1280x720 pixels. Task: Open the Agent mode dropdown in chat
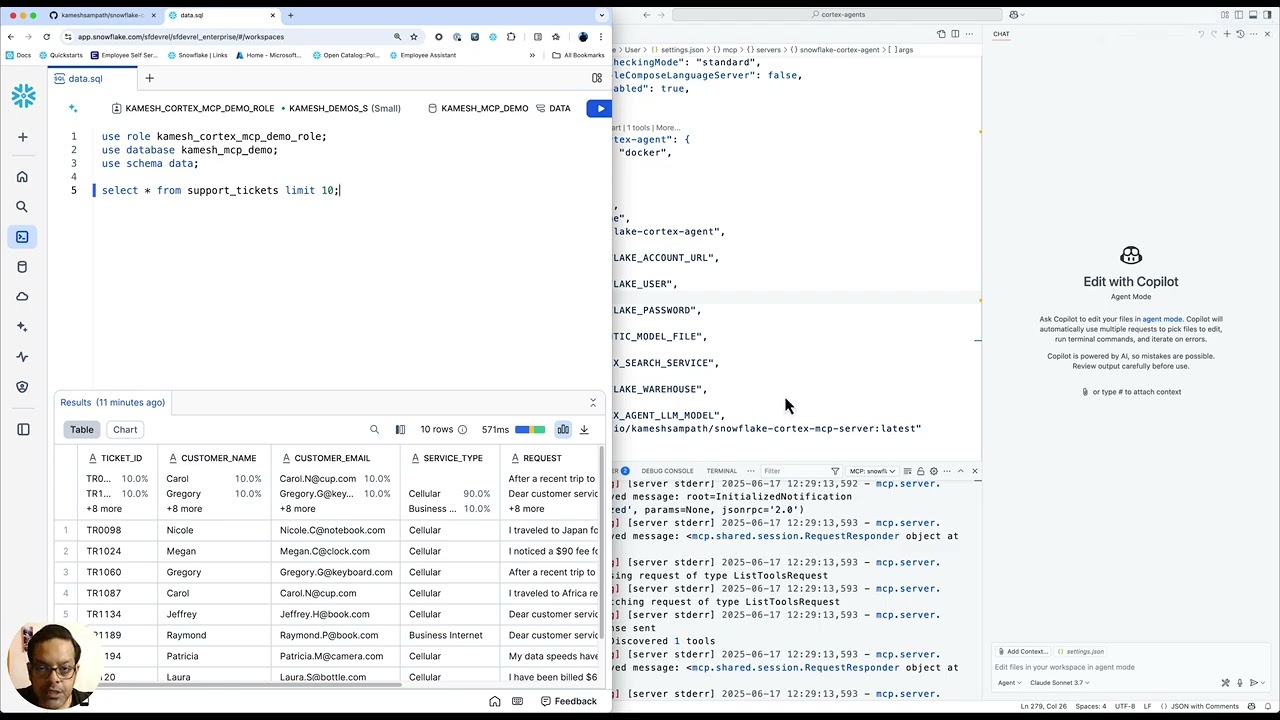[x=1009, y=683]
